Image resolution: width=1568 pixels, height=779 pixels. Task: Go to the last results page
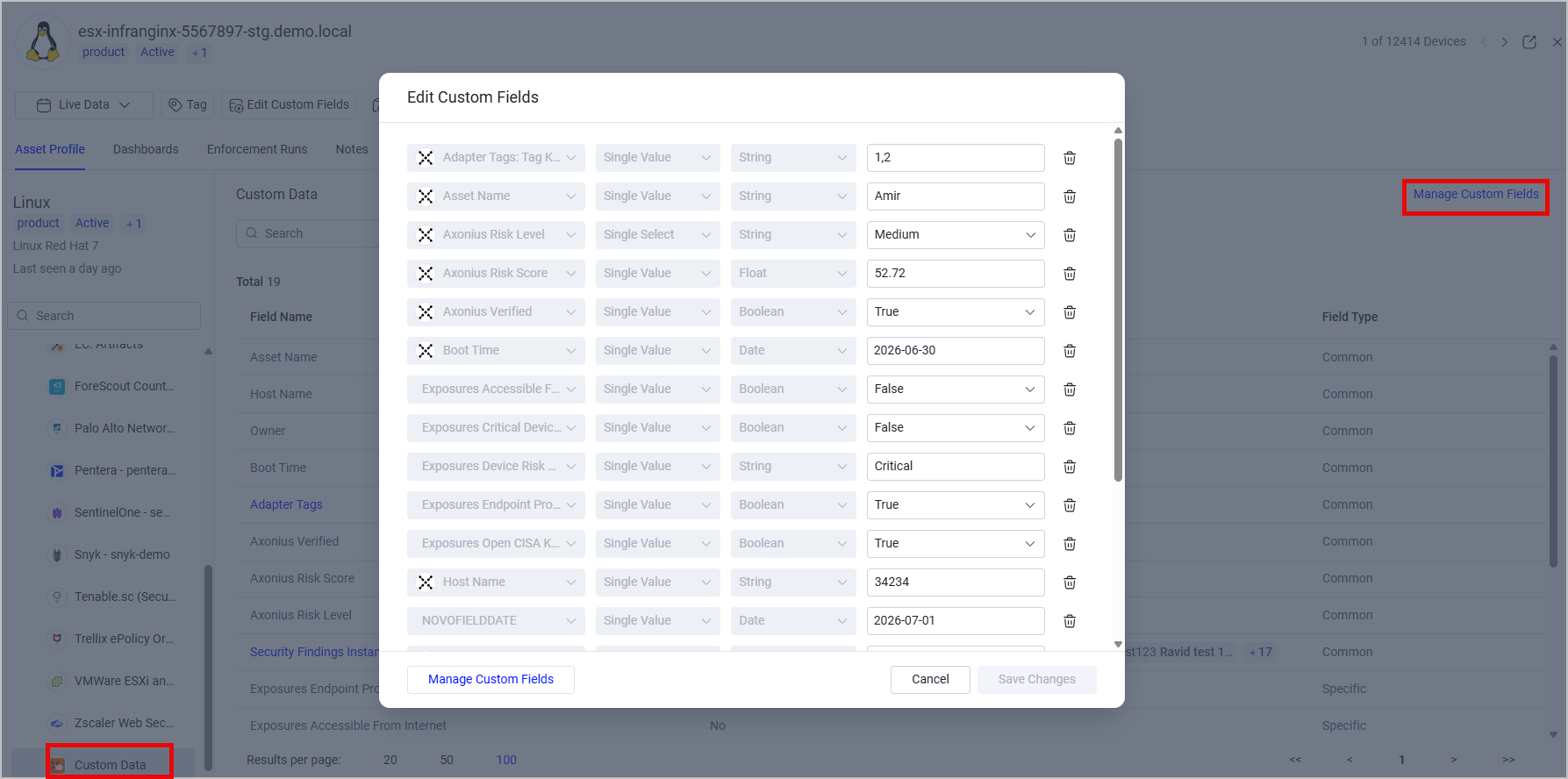pyautogui.click(x=1508, y=760)
